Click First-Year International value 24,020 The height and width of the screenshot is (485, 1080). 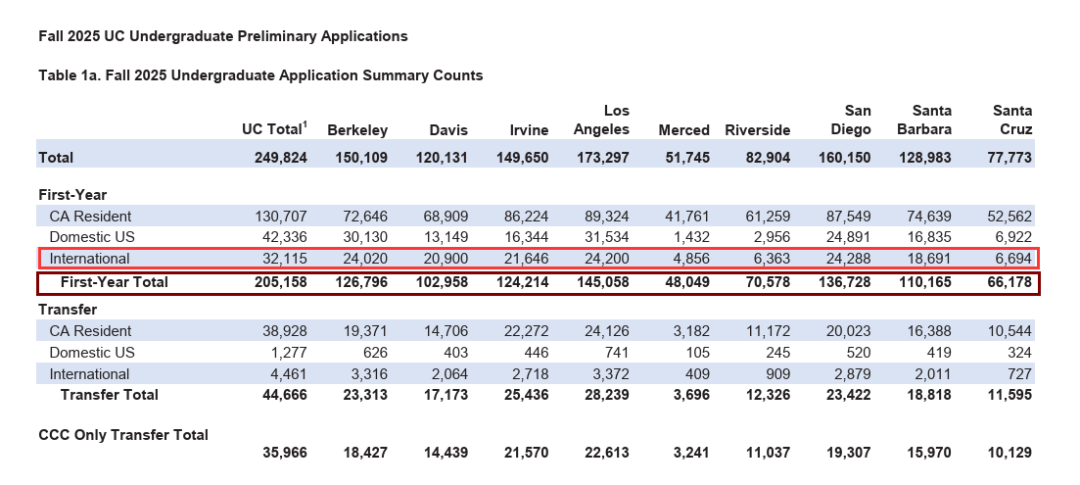(364, 259)
